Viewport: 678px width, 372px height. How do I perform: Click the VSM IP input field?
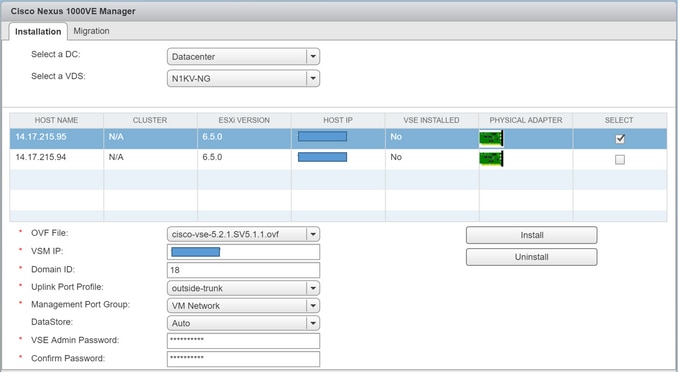click(243, 252)
